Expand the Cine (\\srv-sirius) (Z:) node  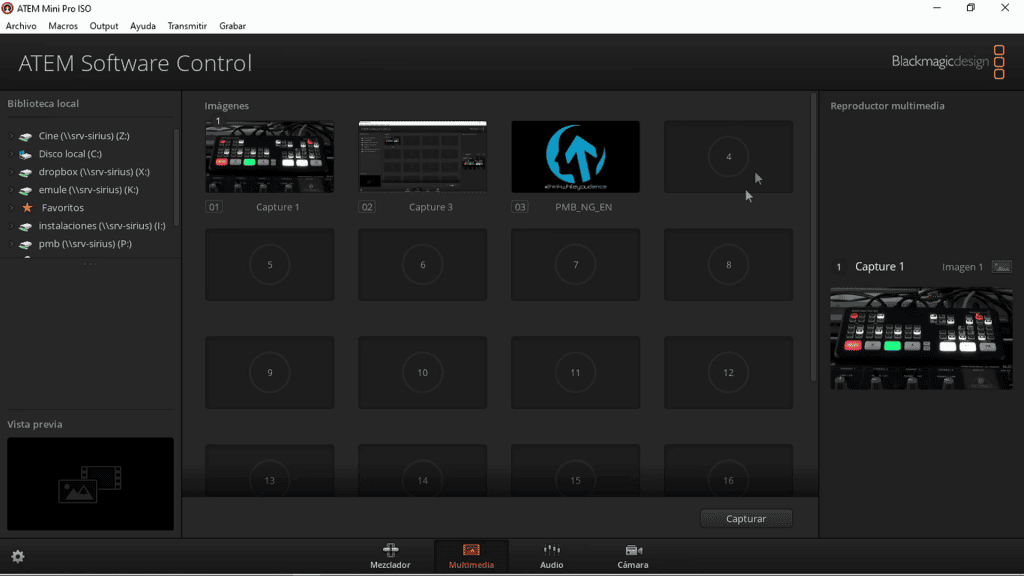click(11, 136)
